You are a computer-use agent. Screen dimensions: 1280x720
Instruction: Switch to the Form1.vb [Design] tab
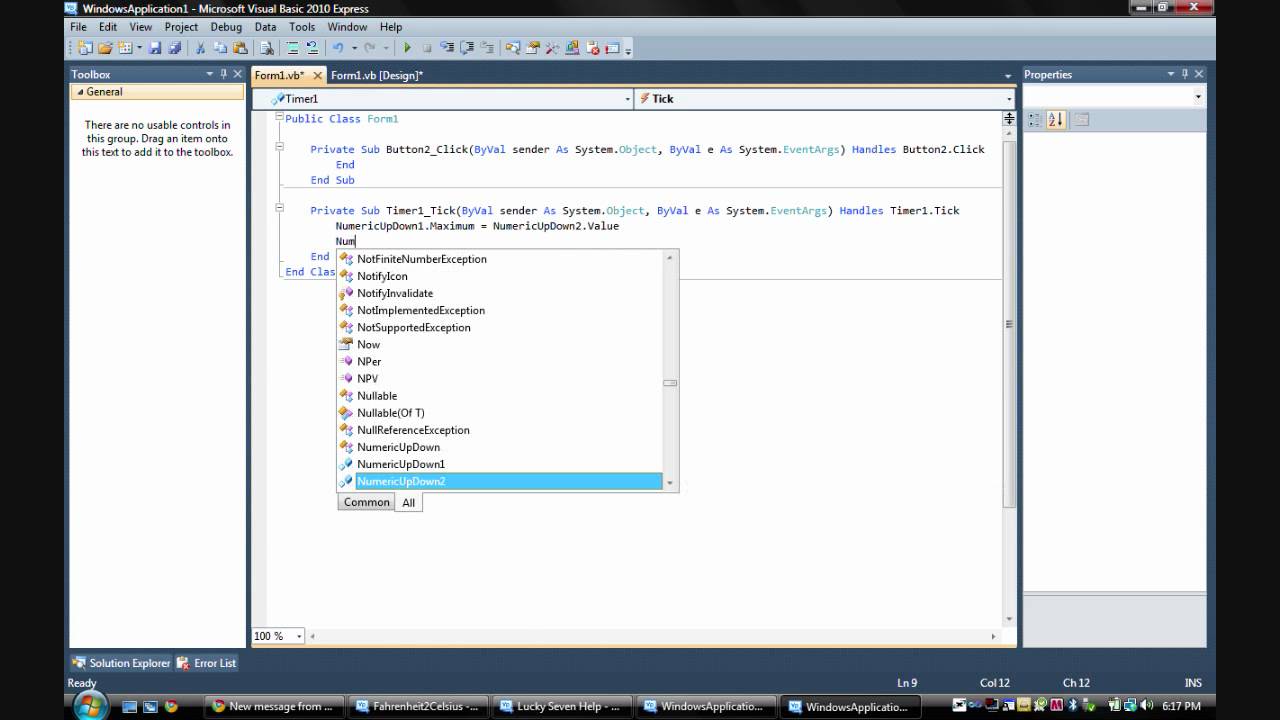(377, 75)
